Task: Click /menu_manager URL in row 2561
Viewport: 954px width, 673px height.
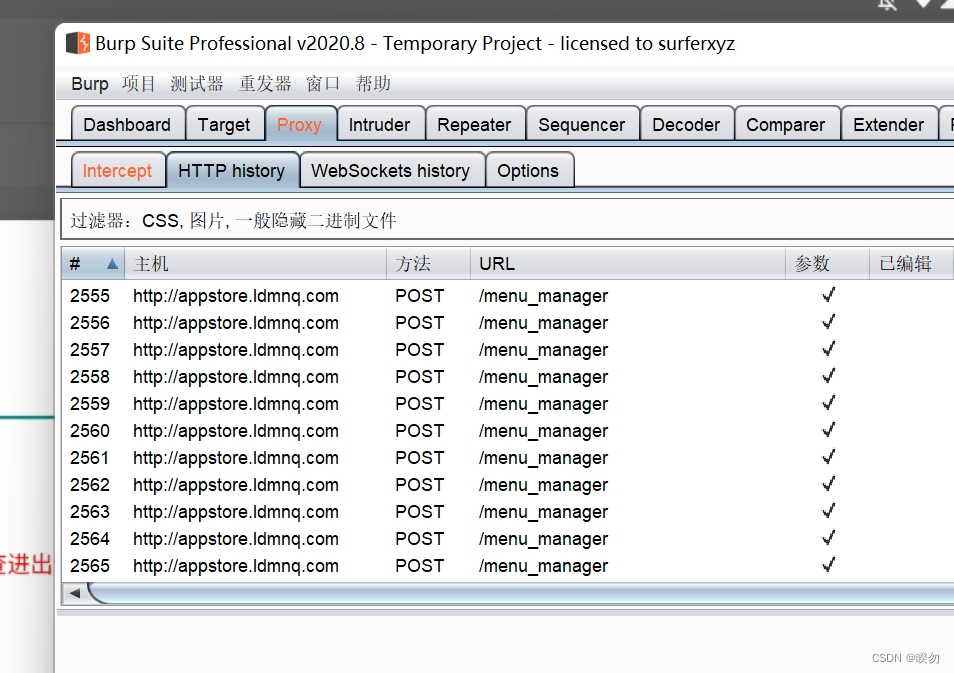Action: pyautogui.click(x=543, y=458)
